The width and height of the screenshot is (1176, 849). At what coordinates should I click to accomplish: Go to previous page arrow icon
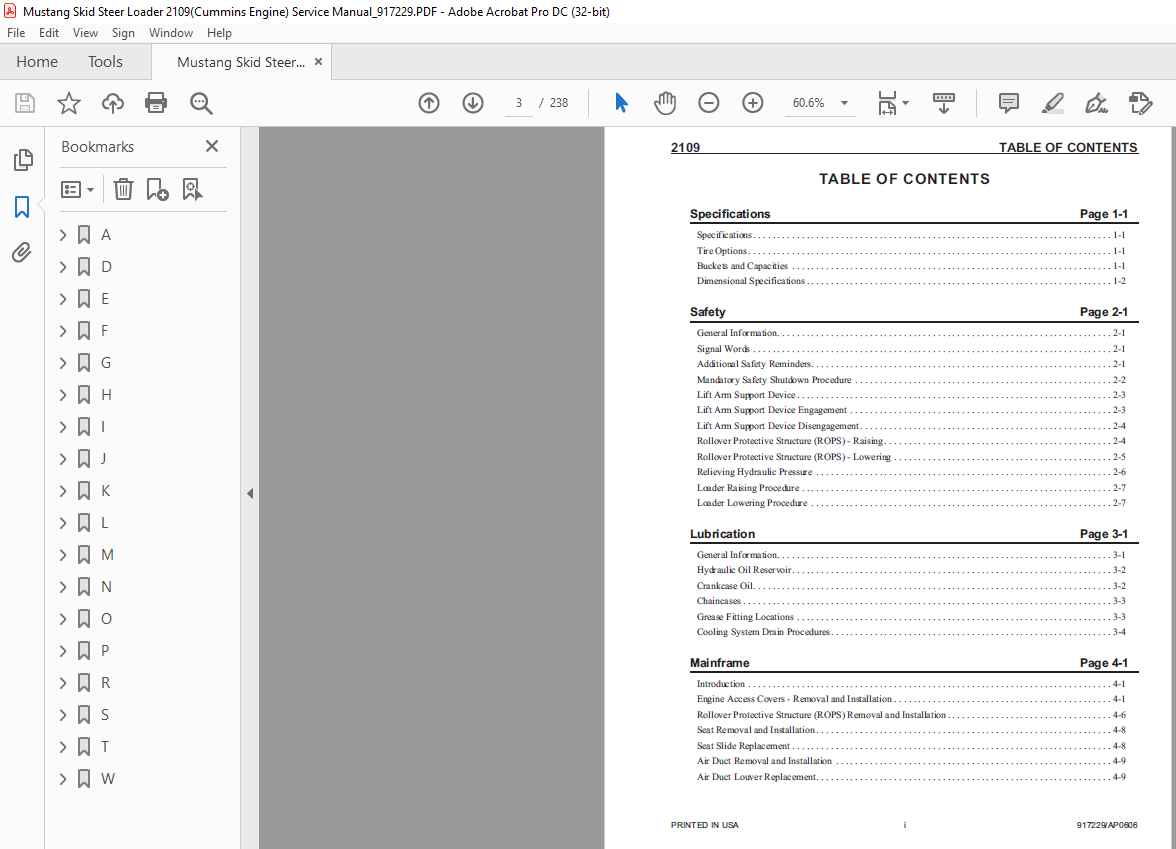coord(429,103)
